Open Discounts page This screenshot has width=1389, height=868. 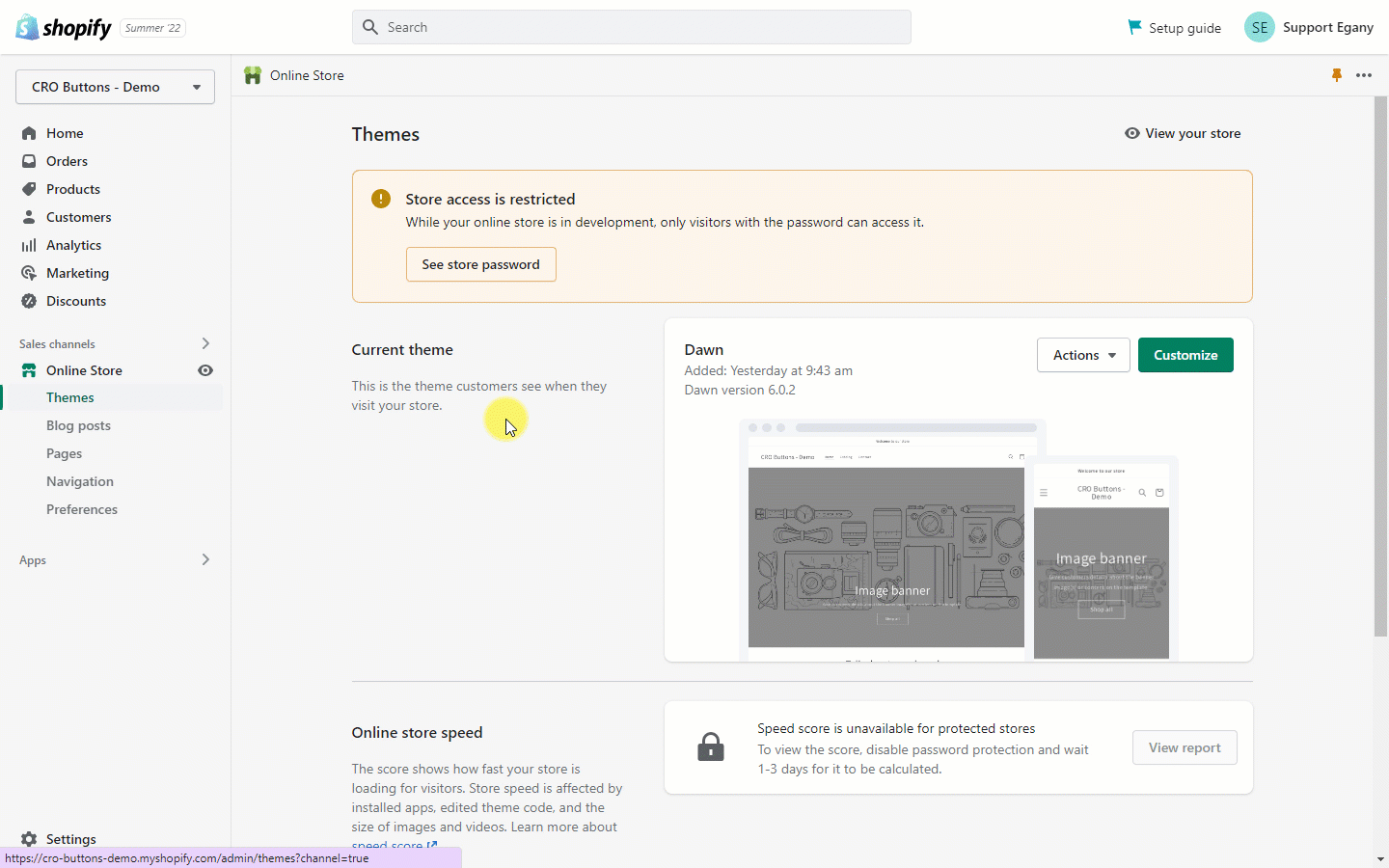tap(76, 301)
